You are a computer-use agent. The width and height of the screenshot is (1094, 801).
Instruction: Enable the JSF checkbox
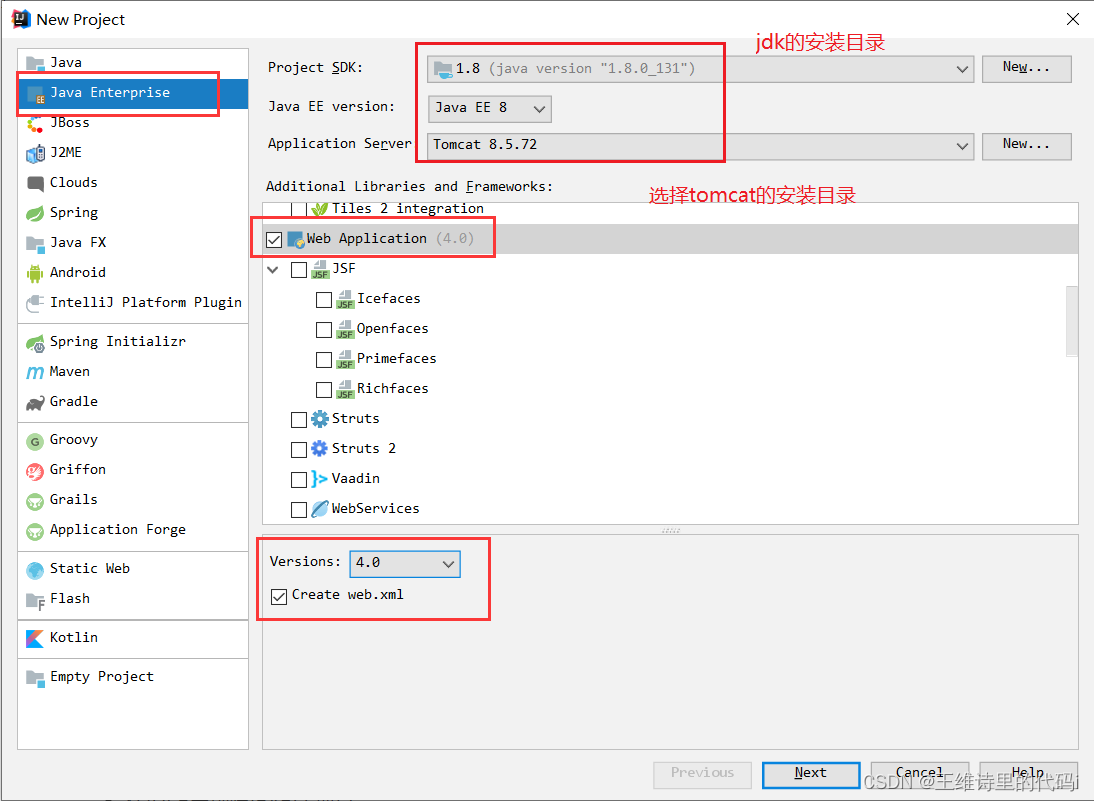tap(299, 269)
